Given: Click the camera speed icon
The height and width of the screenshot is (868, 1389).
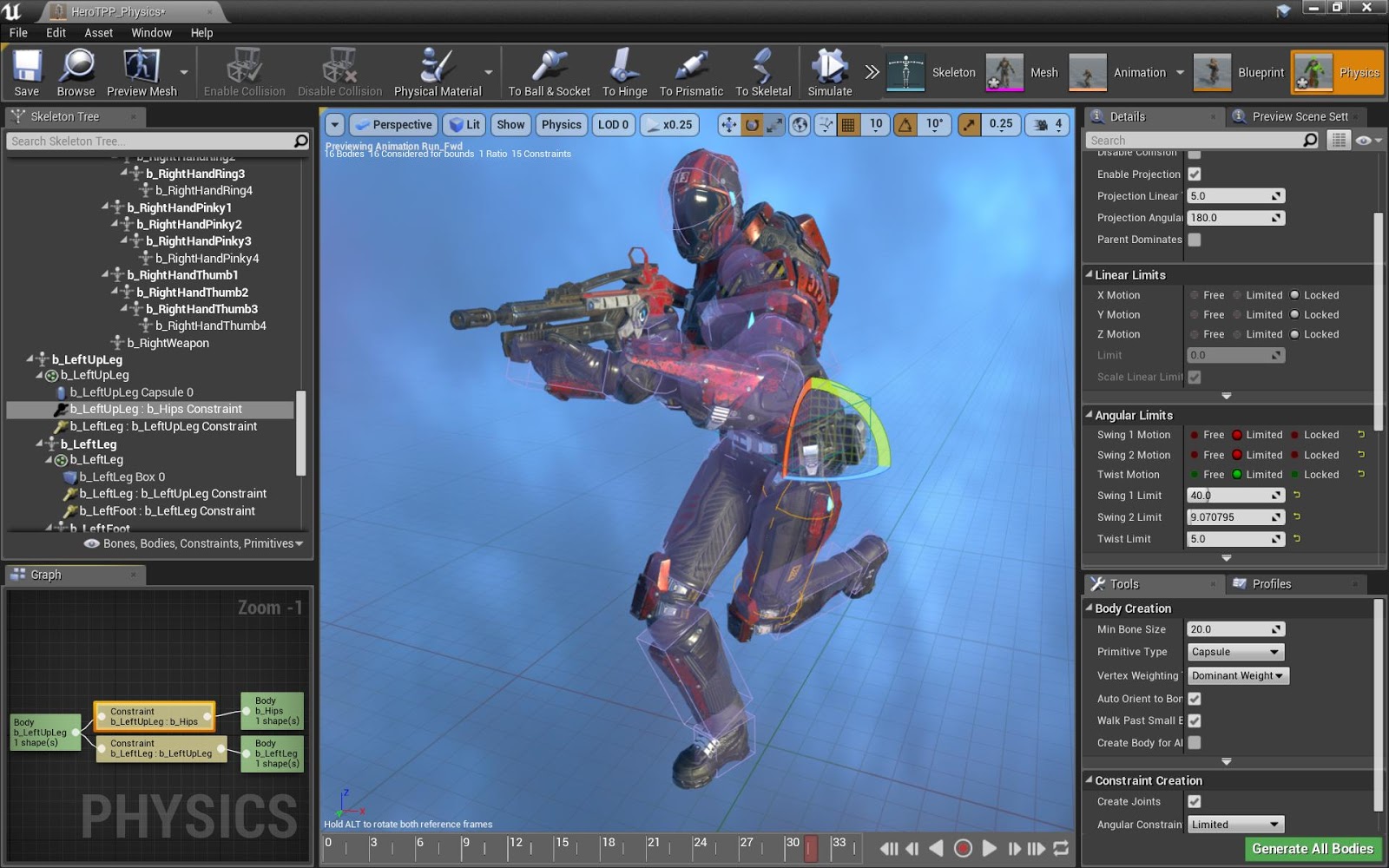Looking at the screenshot, I should (x=1040, y=125).
